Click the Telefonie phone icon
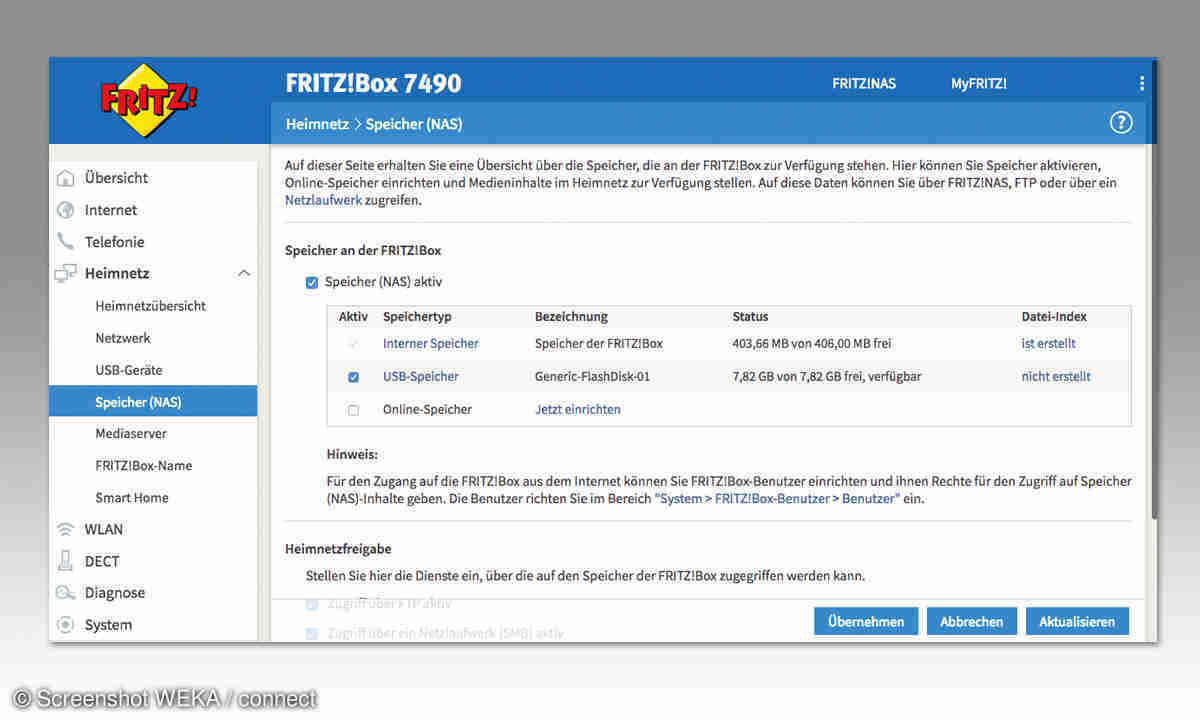This screenshot has height=720, width=1200. coord(66,242)
